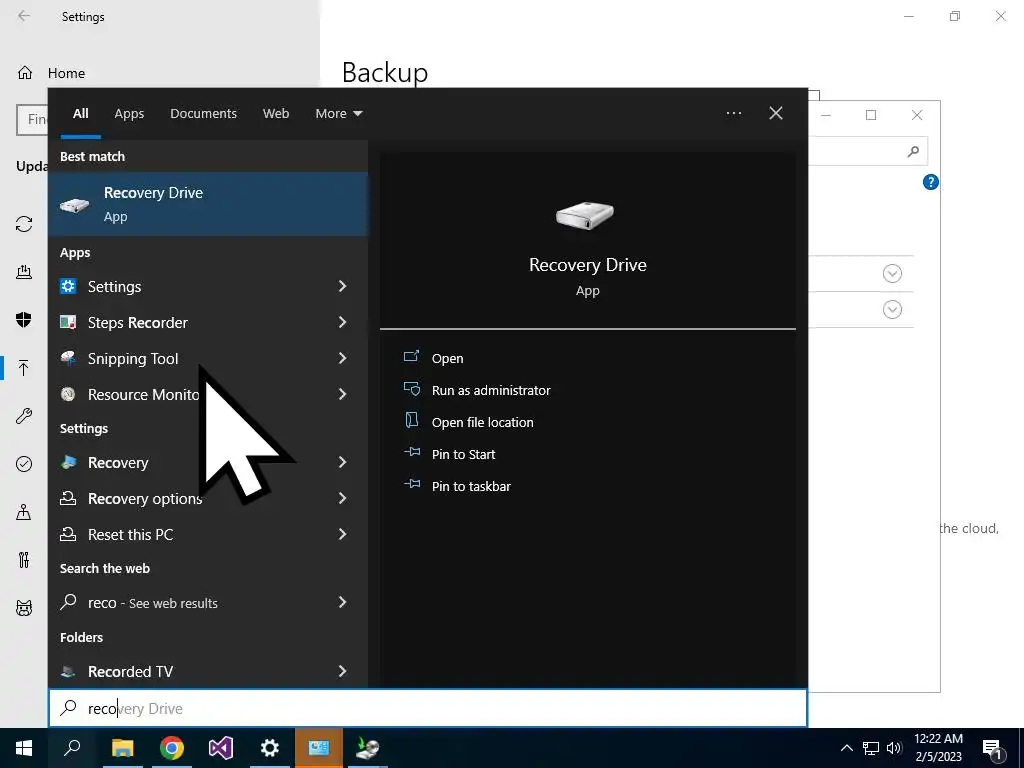Screen dimensions: 1024x768
Task: Select Open for Recovery Drive
Action: click(x=447, y=358)
